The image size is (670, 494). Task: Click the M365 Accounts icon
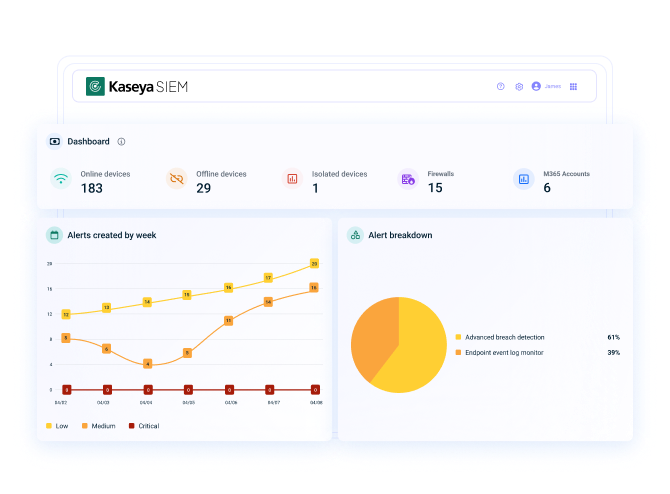pyautogui.click(x=523, y=179)
